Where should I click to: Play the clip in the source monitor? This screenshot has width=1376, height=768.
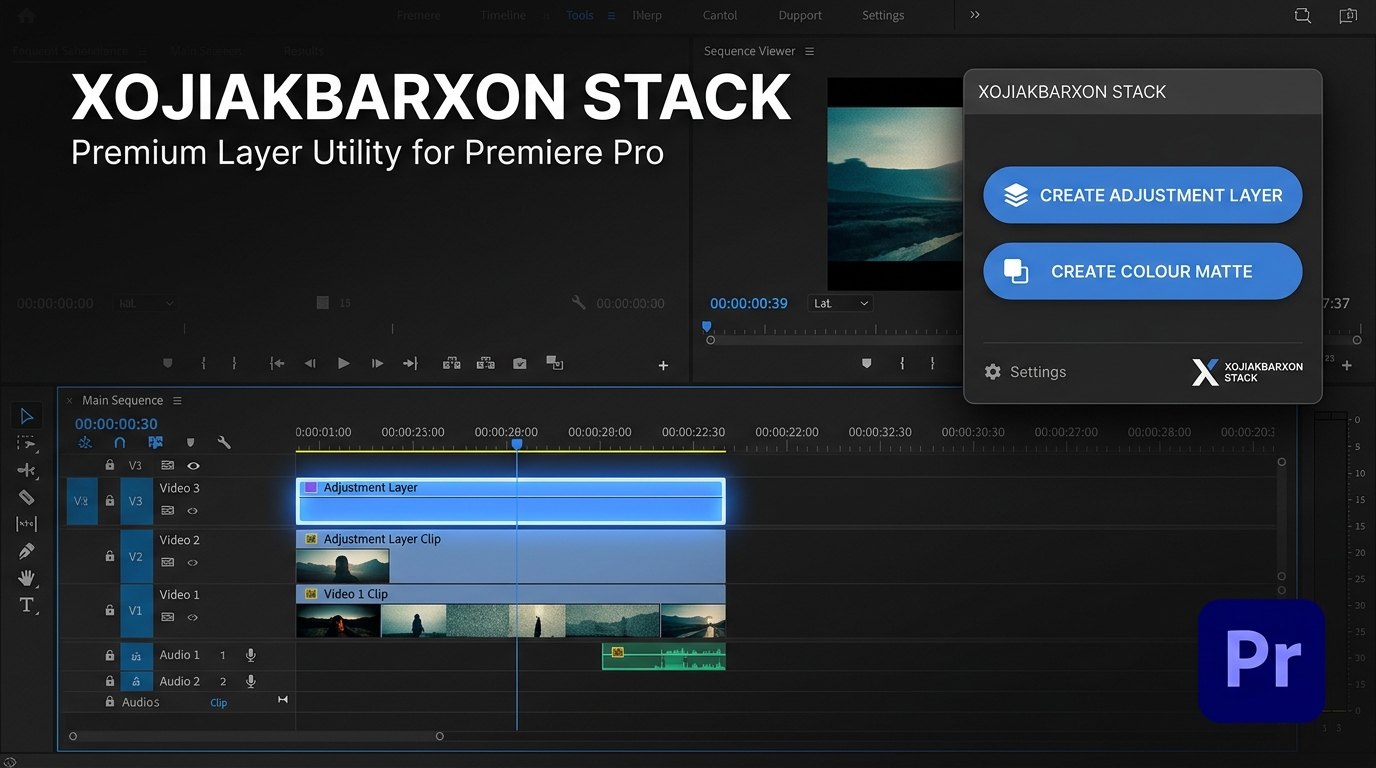tap(344, 364)
